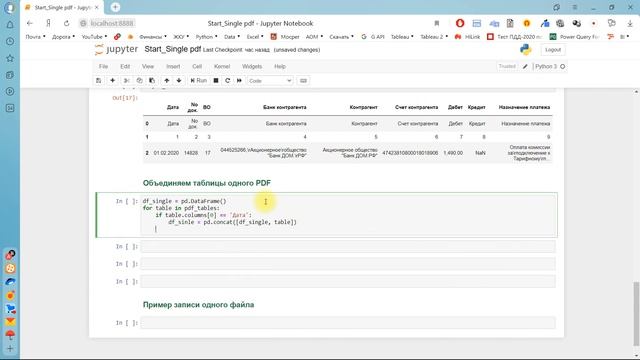Open the G API bookmark
The width and height of the screenshot is (640, 360).
coord(373,37)
